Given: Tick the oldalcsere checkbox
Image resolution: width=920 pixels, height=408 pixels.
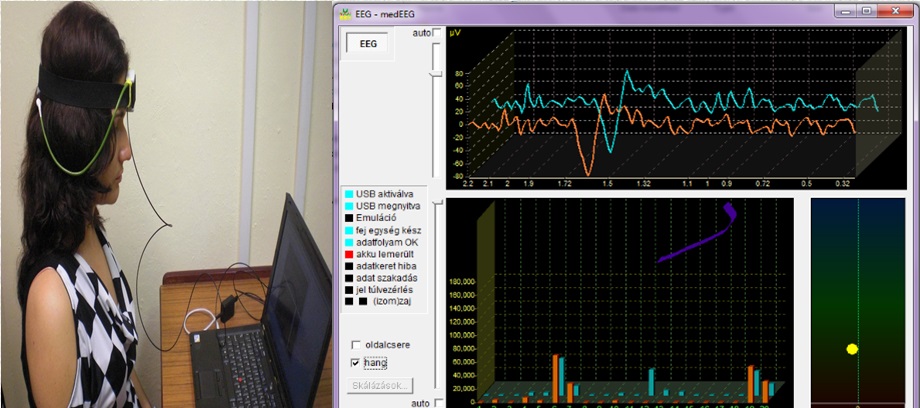Looking at the screenshot, I should pyautogui.click(x=356, y=345).
